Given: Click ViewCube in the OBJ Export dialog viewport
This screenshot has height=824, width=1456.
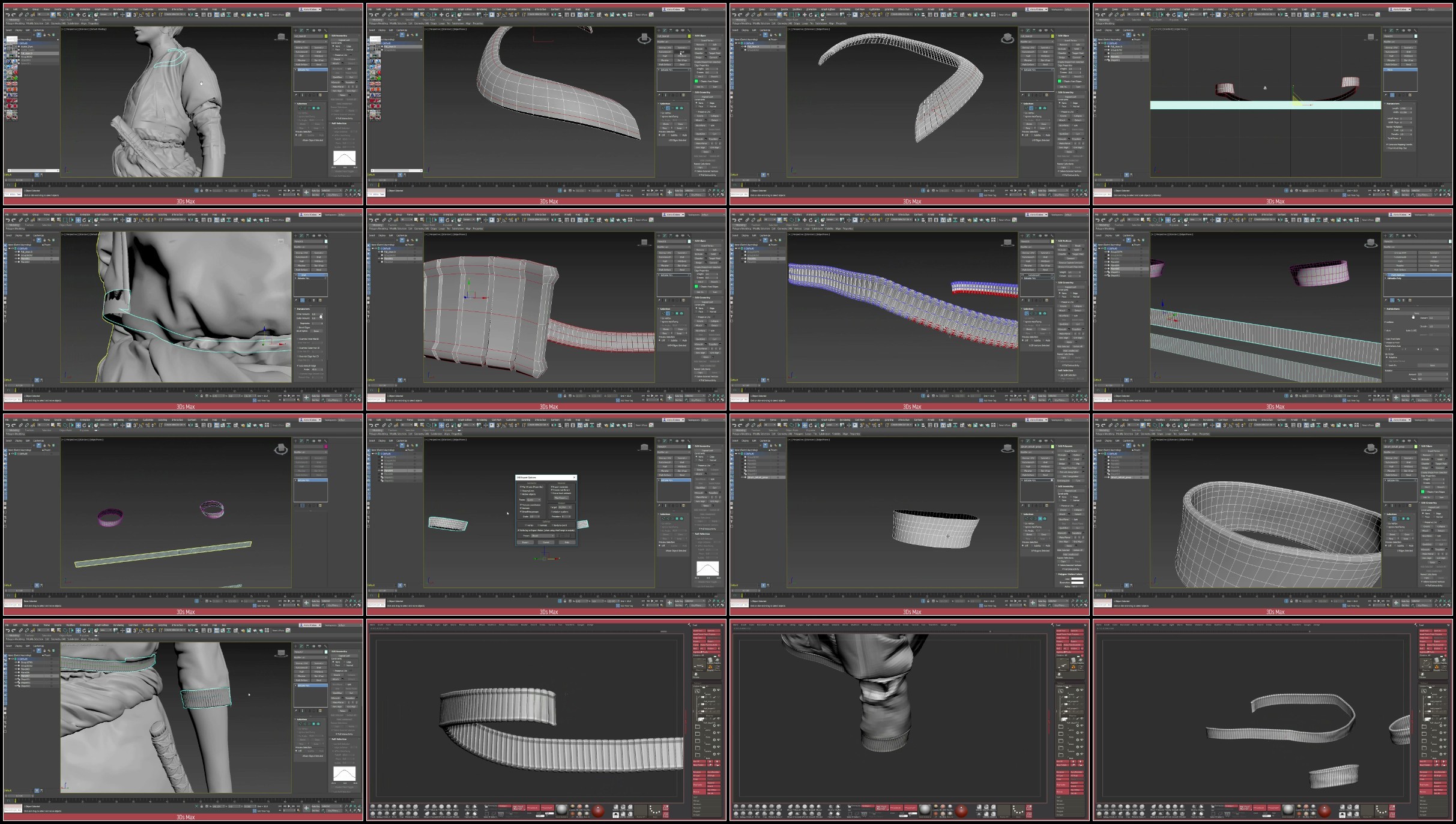Looking at the screenshot, I should click(645, 447).
